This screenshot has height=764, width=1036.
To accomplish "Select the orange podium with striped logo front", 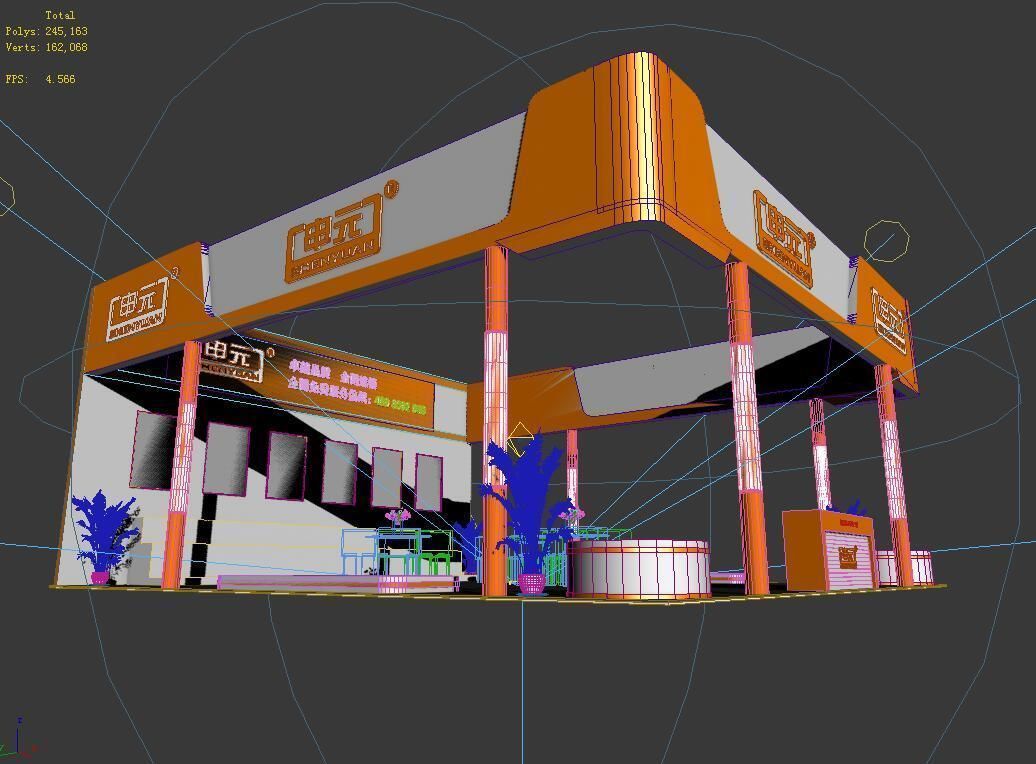I will coord(830,551).
